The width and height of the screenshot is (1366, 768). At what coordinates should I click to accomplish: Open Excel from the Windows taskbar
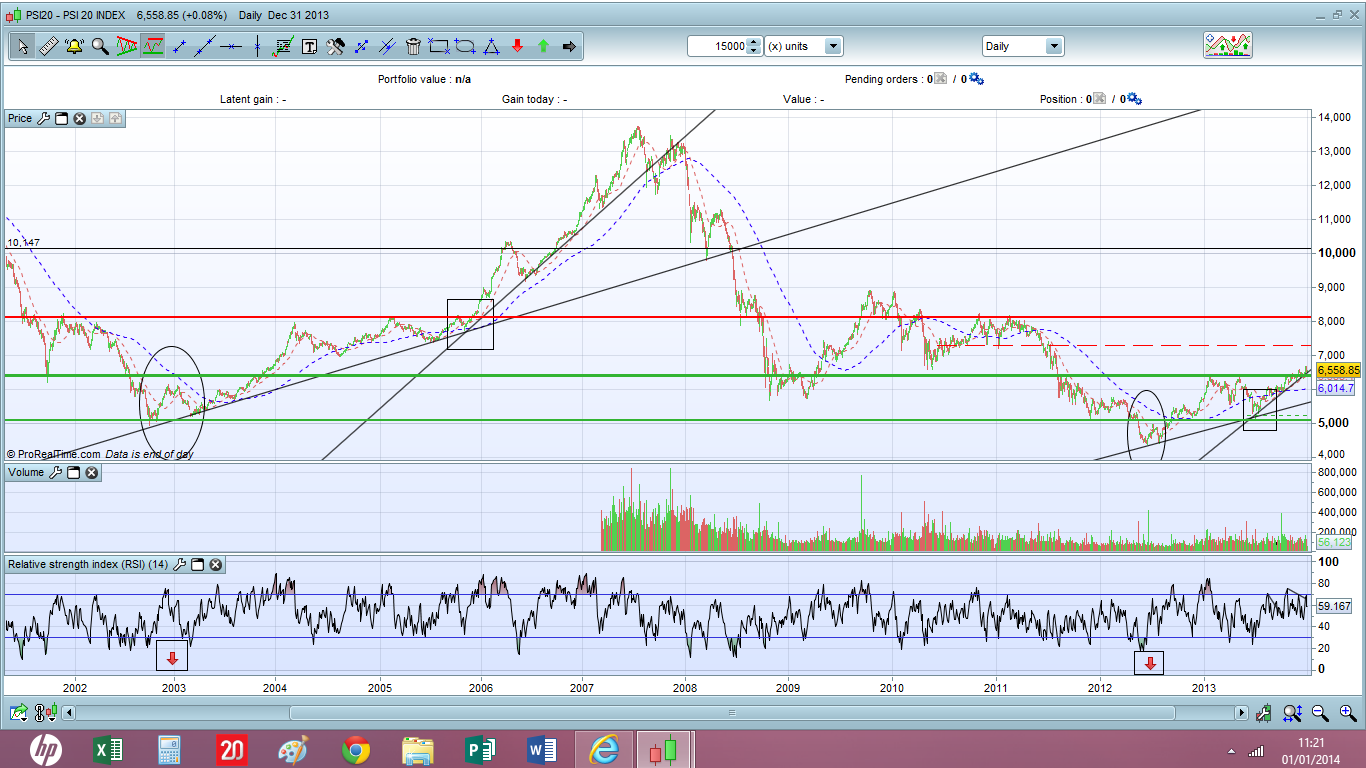click(108, 749)
